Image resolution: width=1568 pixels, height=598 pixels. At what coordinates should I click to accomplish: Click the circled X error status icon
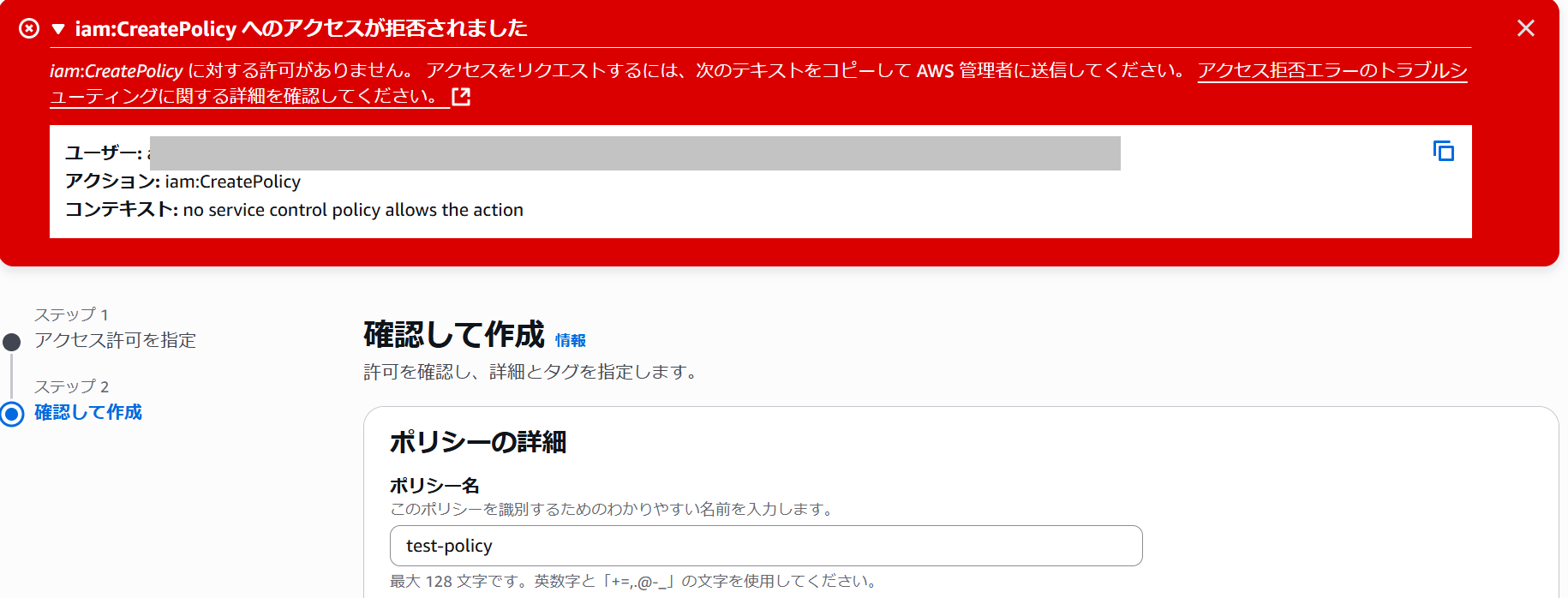click(x=29, y=29)
